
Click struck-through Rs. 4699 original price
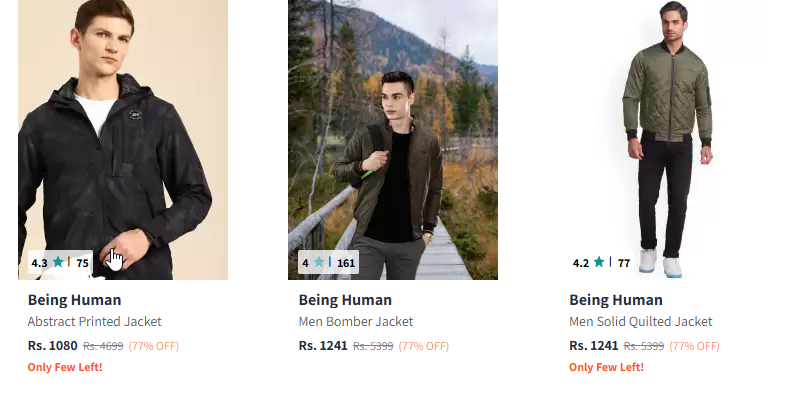(x=103, y=346)
